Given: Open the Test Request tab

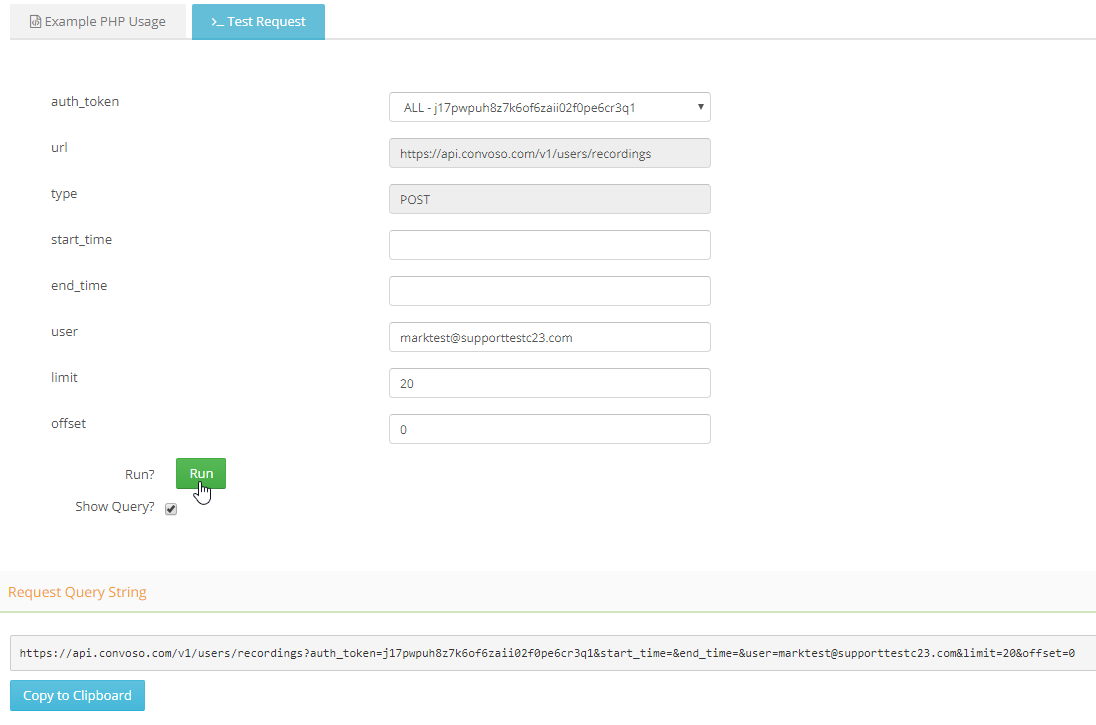Looking at the screenshot, I should click(x=258, y=22).
